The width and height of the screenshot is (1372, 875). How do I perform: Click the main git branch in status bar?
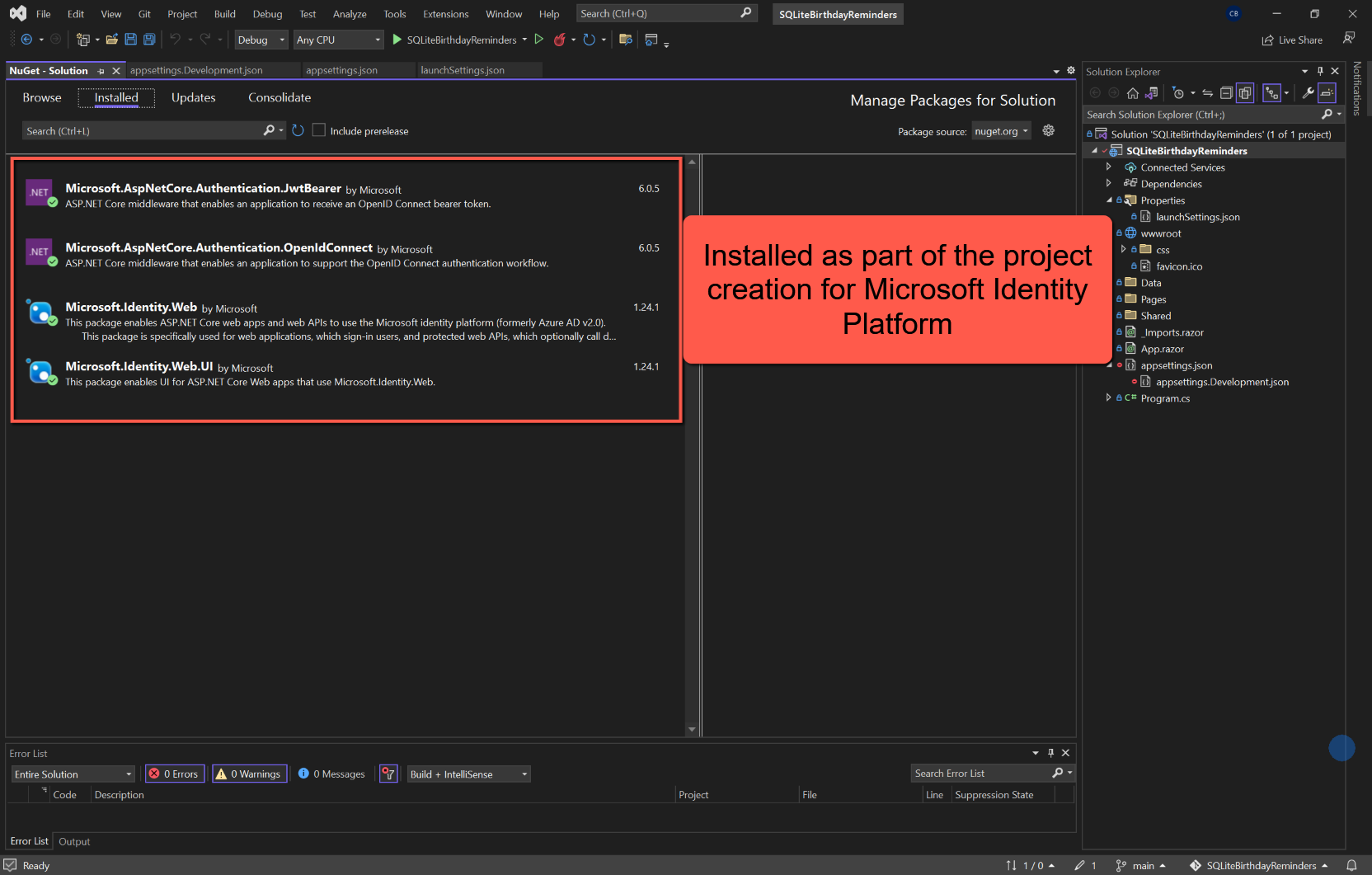click(x=1140, y=866)
